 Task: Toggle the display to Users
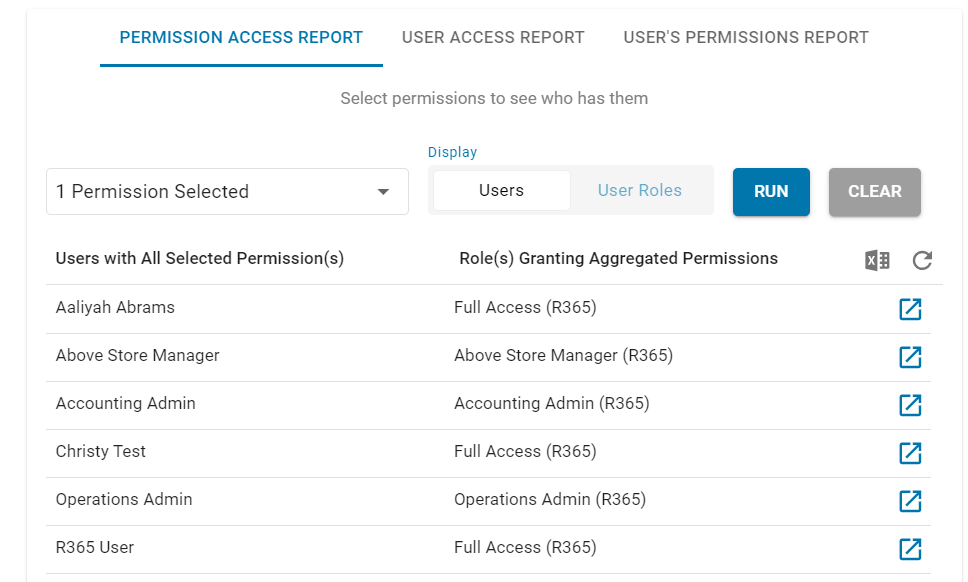[501, 191]
